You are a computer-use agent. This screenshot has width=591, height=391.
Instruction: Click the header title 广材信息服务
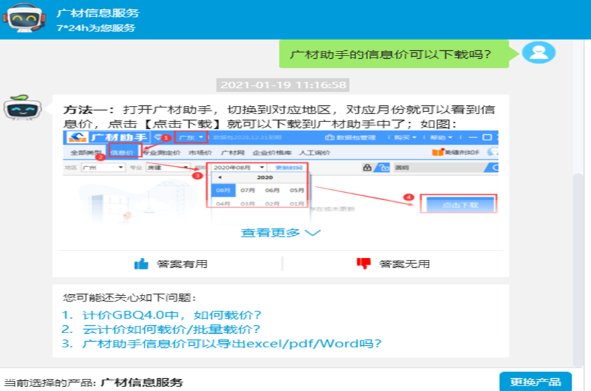click(98, 13)
